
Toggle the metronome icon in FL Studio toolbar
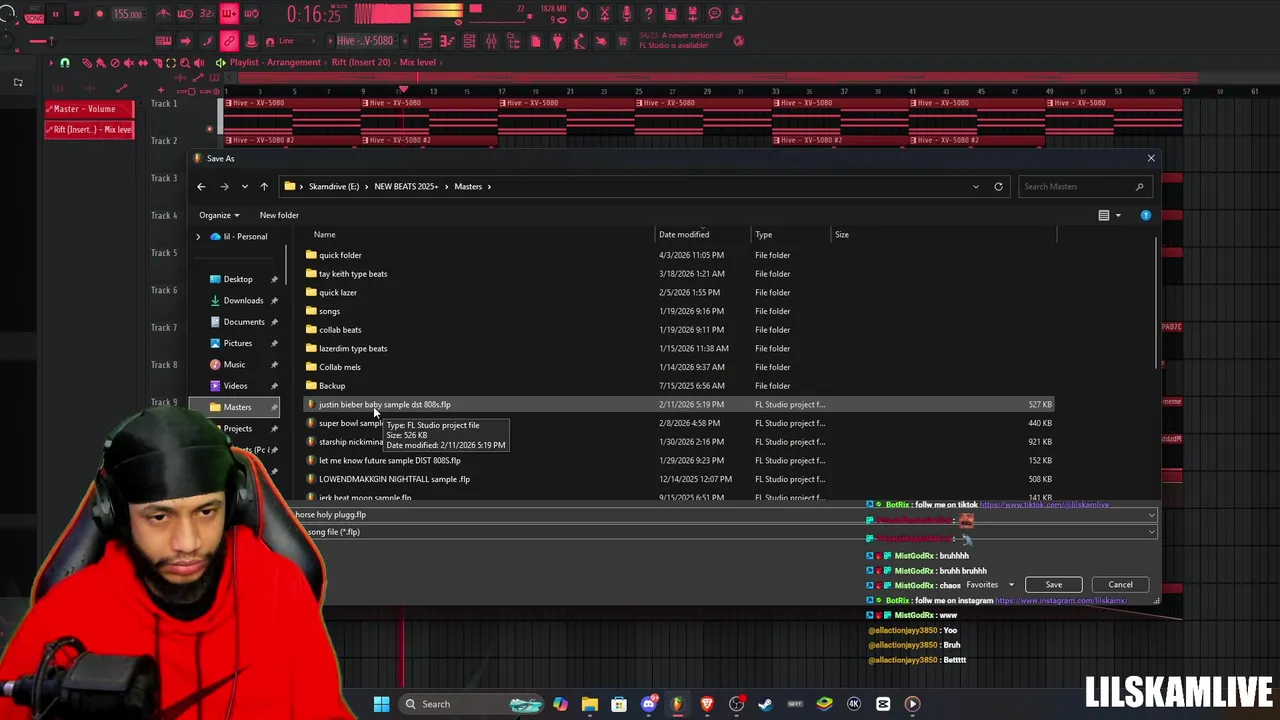[163, 14]
